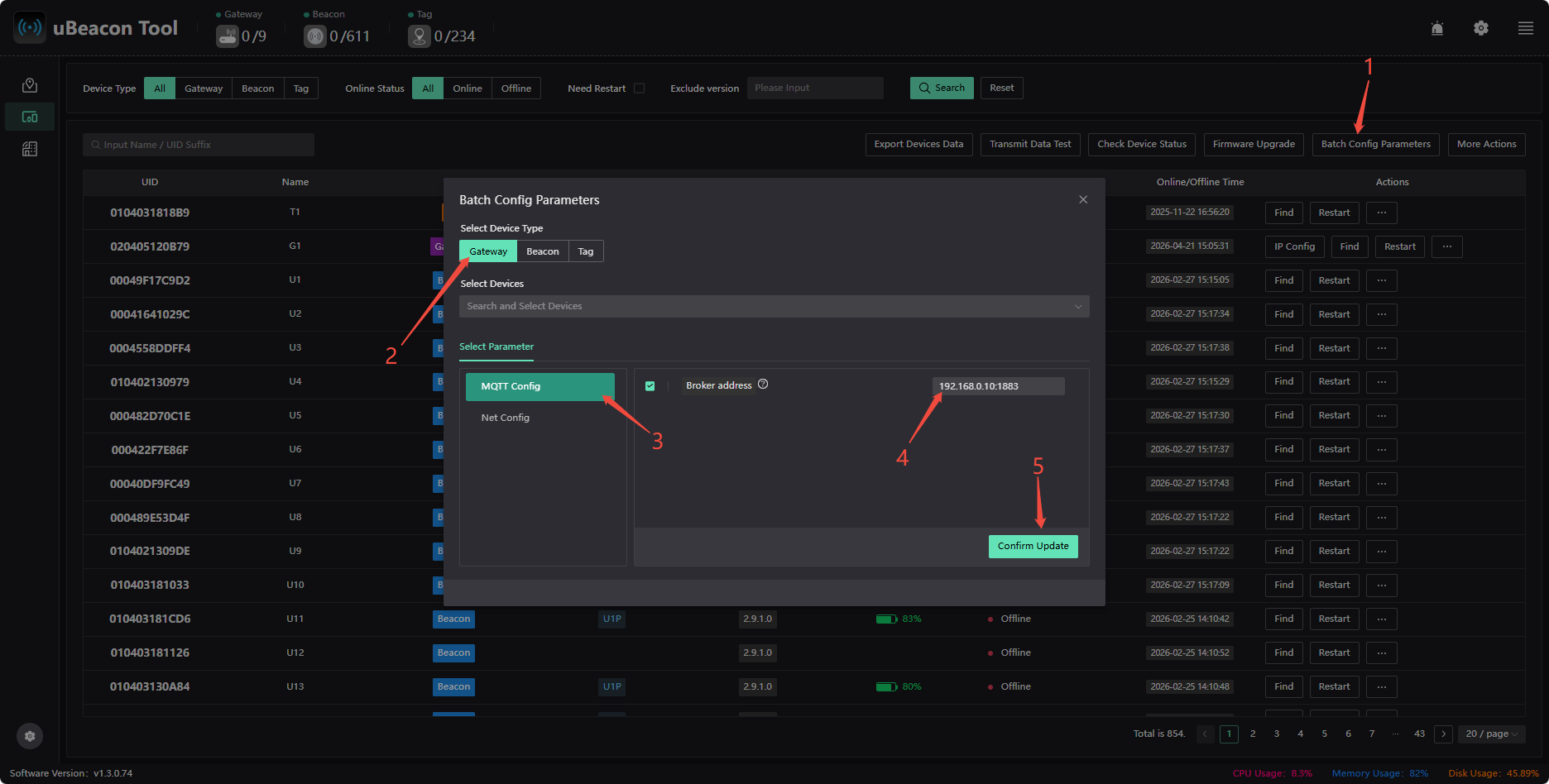
Task: Click the Broker address help icon
Action: click(763, 385)
